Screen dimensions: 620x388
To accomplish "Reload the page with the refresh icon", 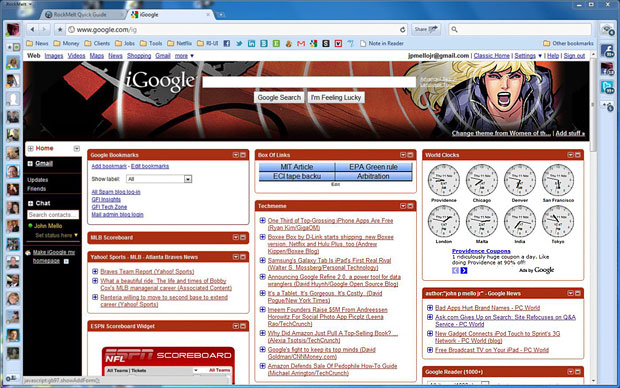I will 403,30.
